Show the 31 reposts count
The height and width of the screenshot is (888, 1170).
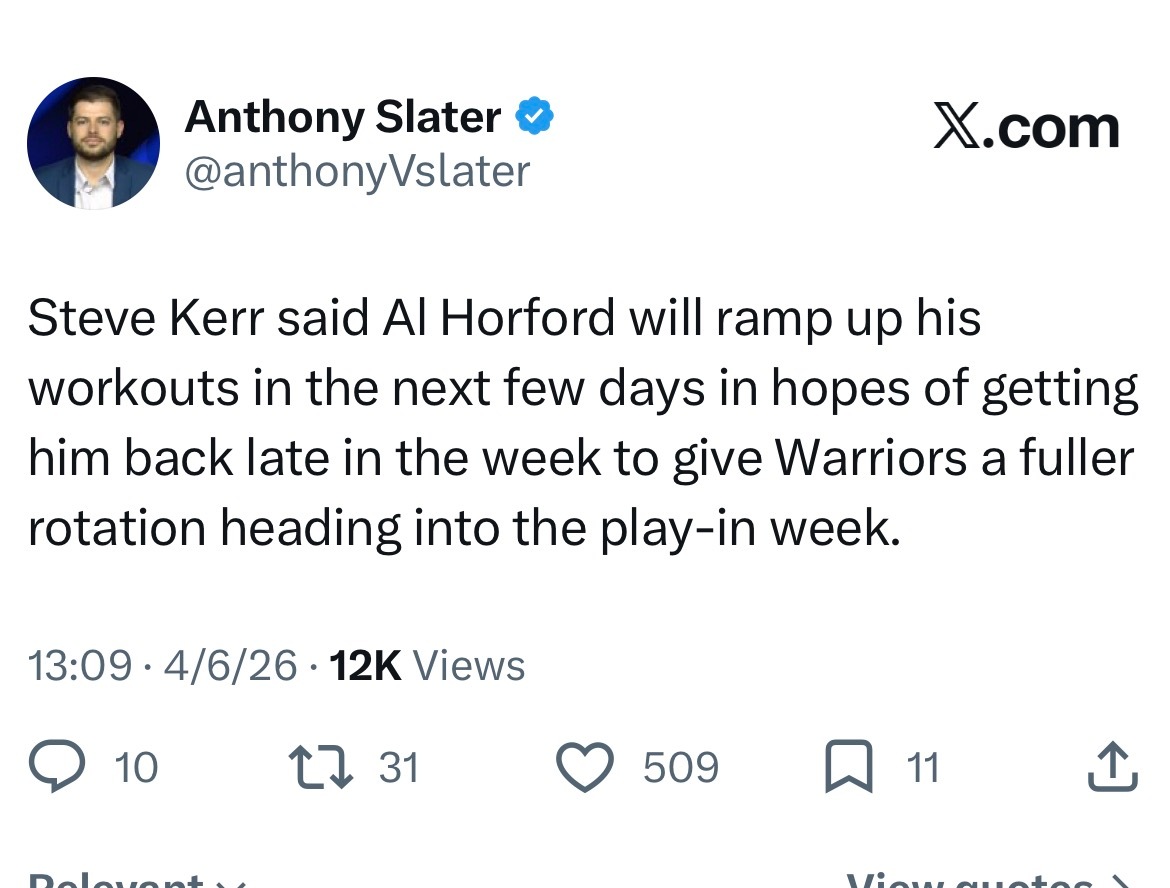(398, 768)
